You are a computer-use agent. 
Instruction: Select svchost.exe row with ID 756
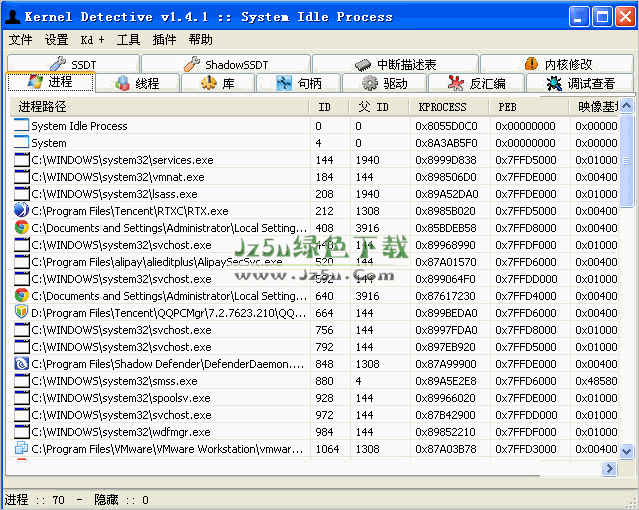[314, 329]
